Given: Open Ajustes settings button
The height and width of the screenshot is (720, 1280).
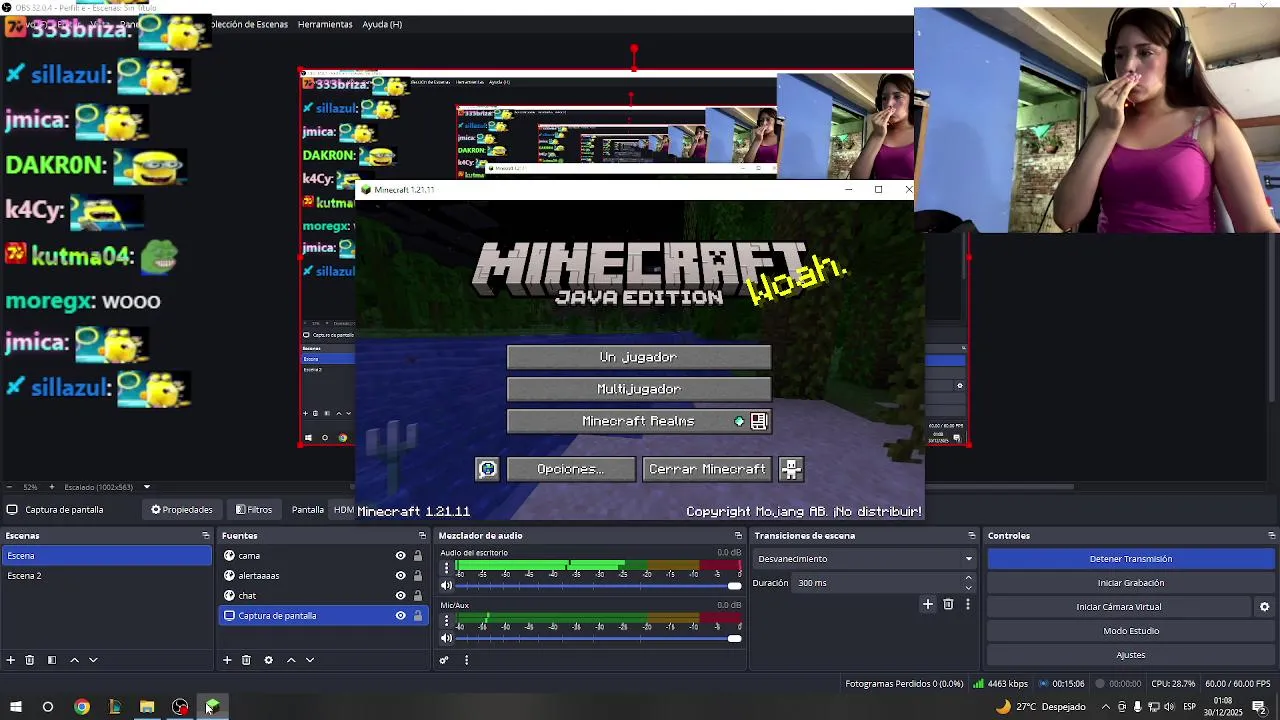Looking at the screenshot, I should pos(1131,655).
